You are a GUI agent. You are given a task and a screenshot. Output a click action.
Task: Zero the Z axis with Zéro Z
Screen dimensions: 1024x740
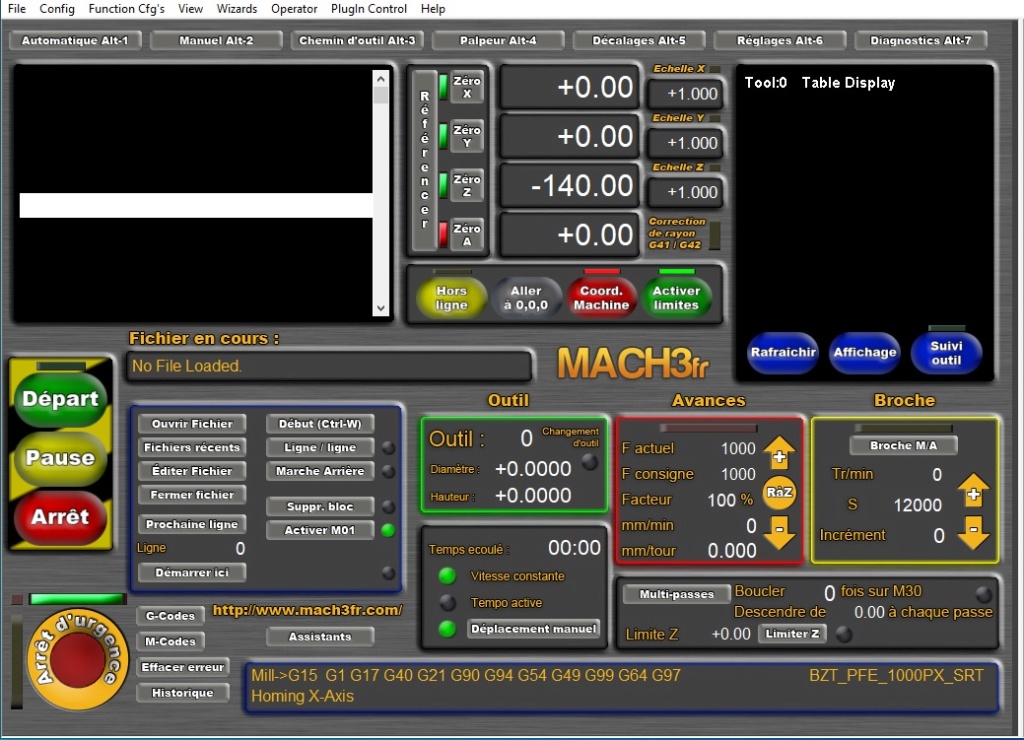(x=466, y=185)
